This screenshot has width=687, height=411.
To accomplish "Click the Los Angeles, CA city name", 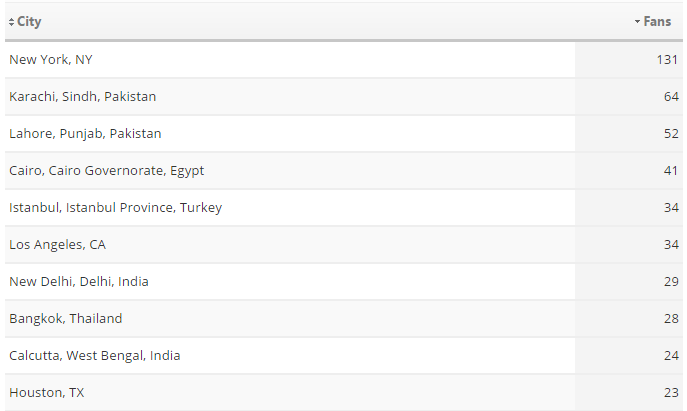I will pyautogui.click(x=57, y=245).
